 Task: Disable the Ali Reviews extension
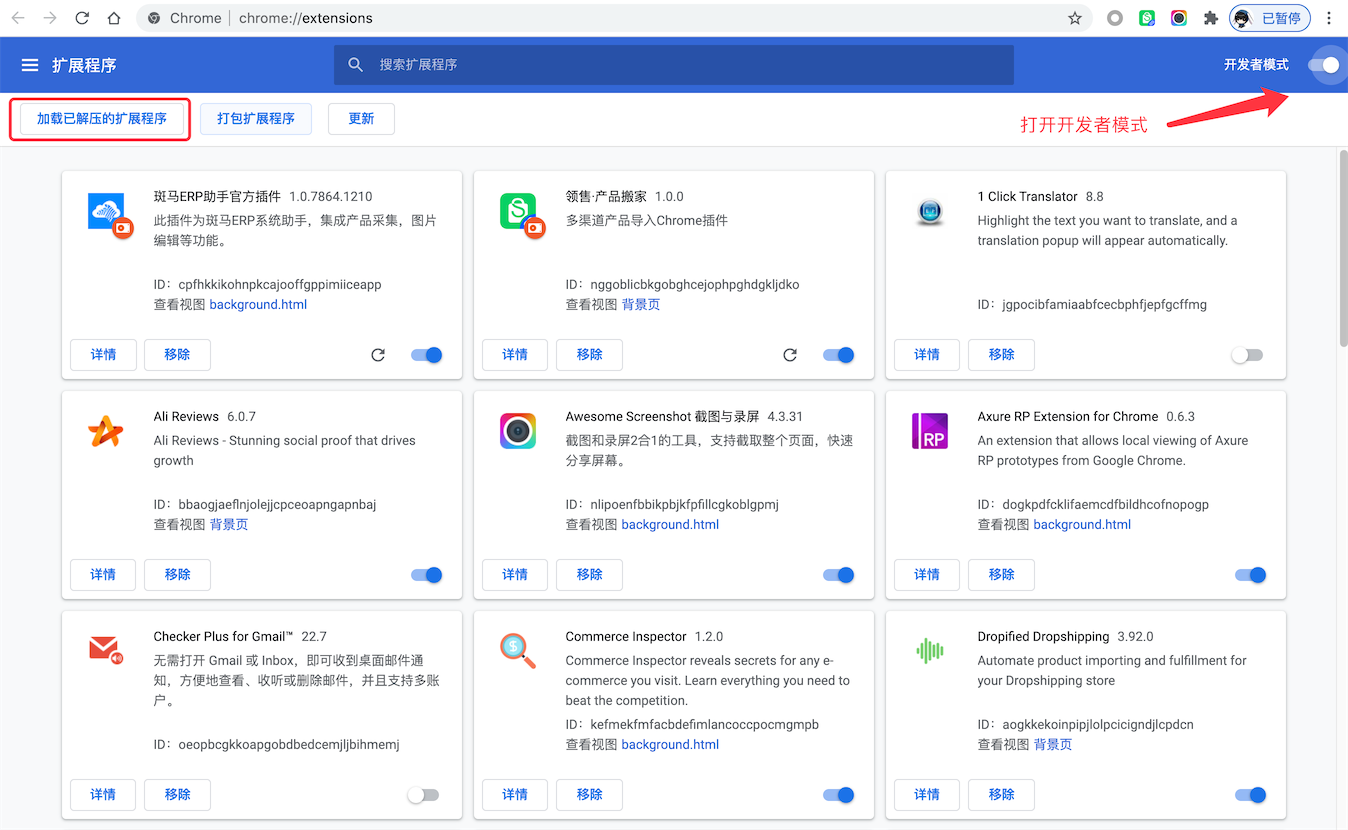tap(427, 575)
